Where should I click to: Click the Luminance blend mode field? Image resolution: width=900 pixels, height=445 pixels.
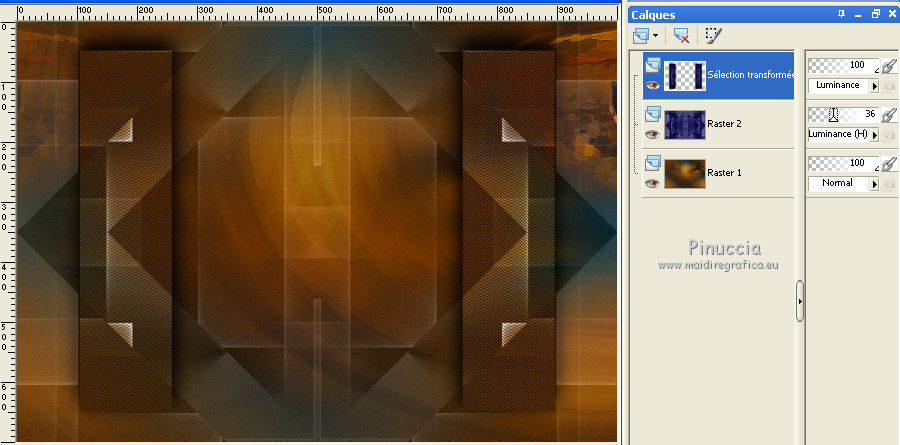(x=839, y=86)
